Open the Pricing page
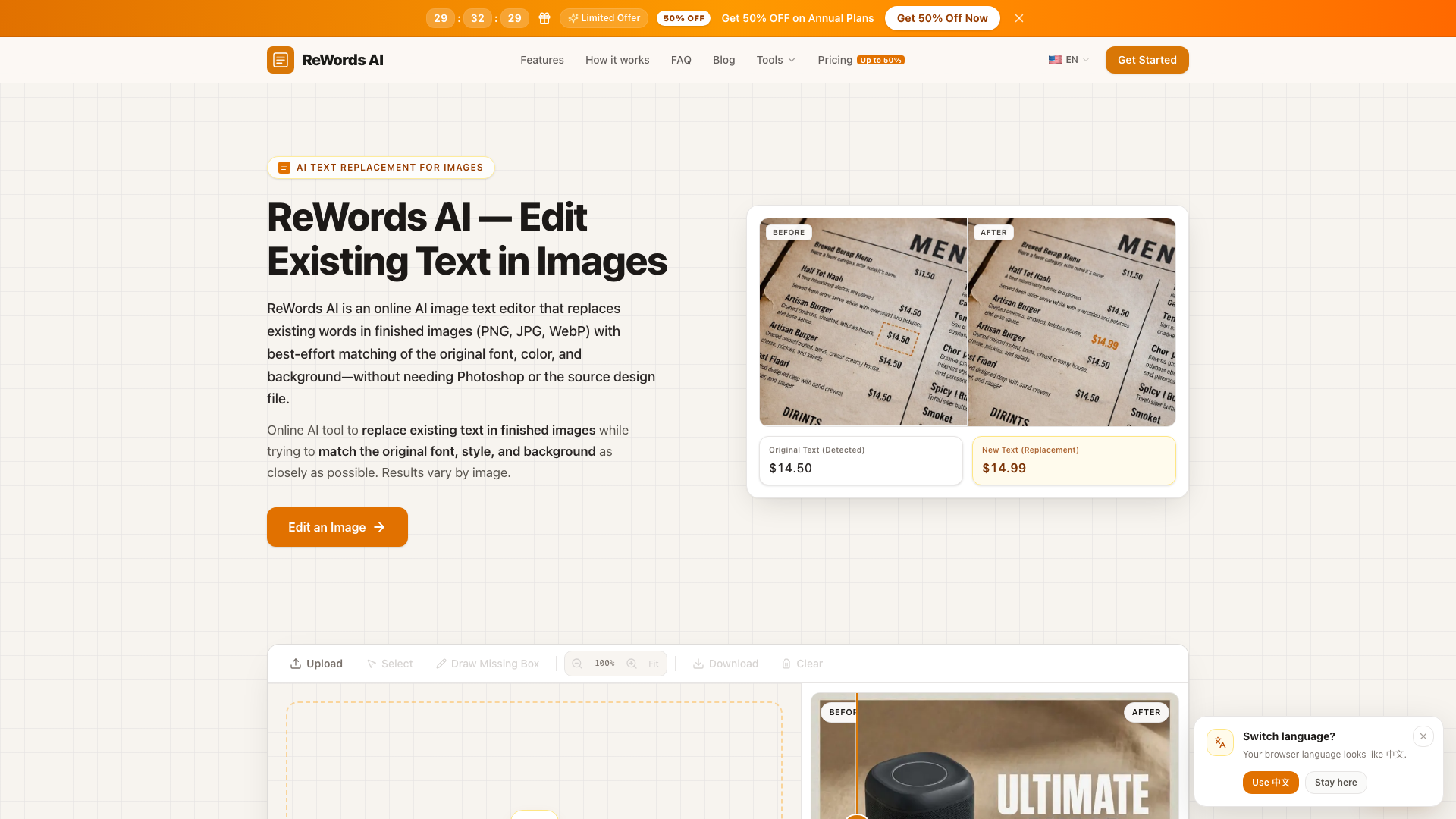The height and width of the screenshot is (819, 1456). click(x=861, y=60)
